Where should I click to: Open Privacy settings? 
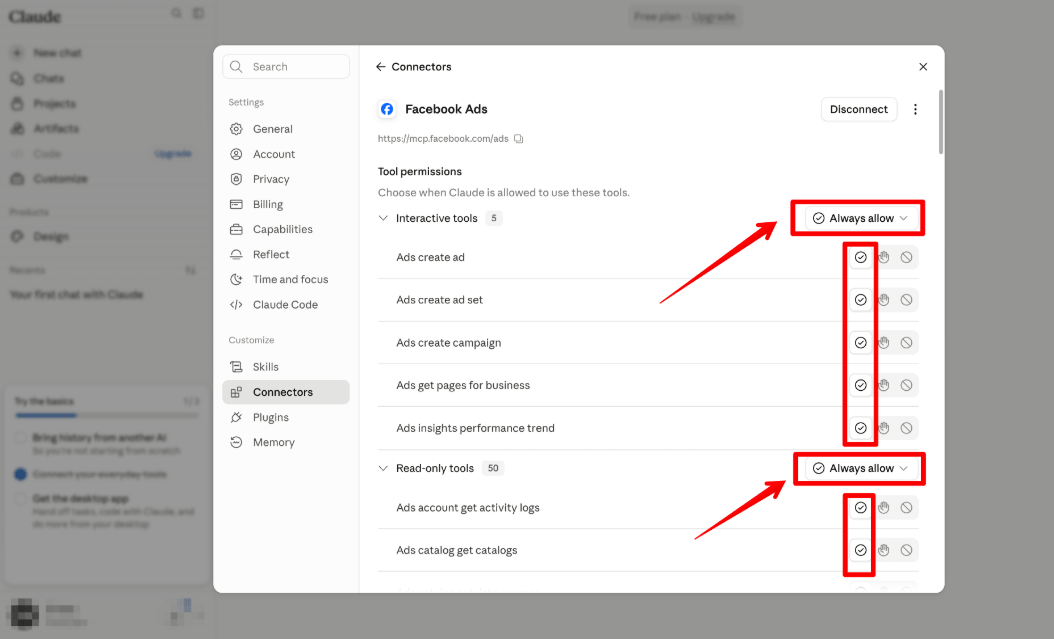(286, 179)
